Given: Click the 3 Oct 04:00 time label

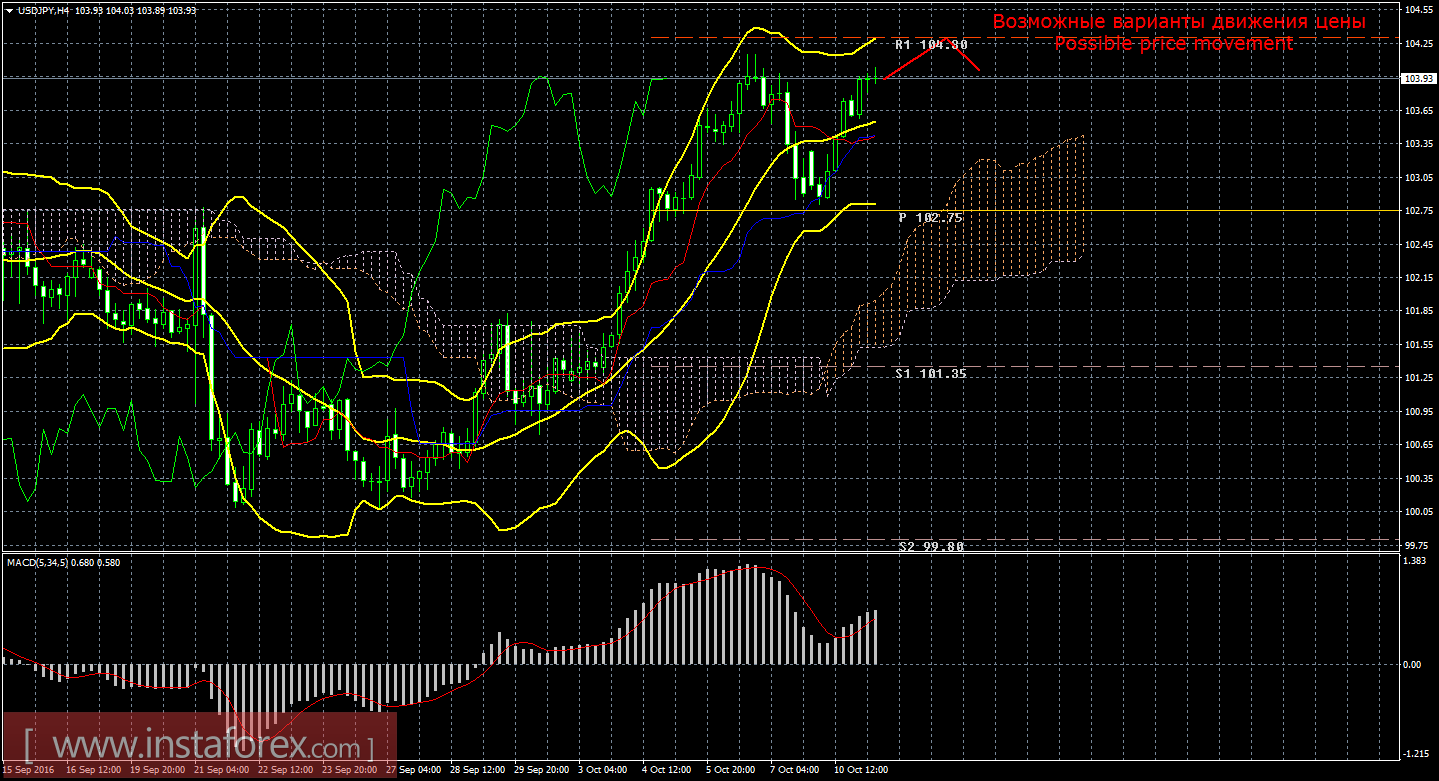Looking at the screenshot, I should pos(602,770).
